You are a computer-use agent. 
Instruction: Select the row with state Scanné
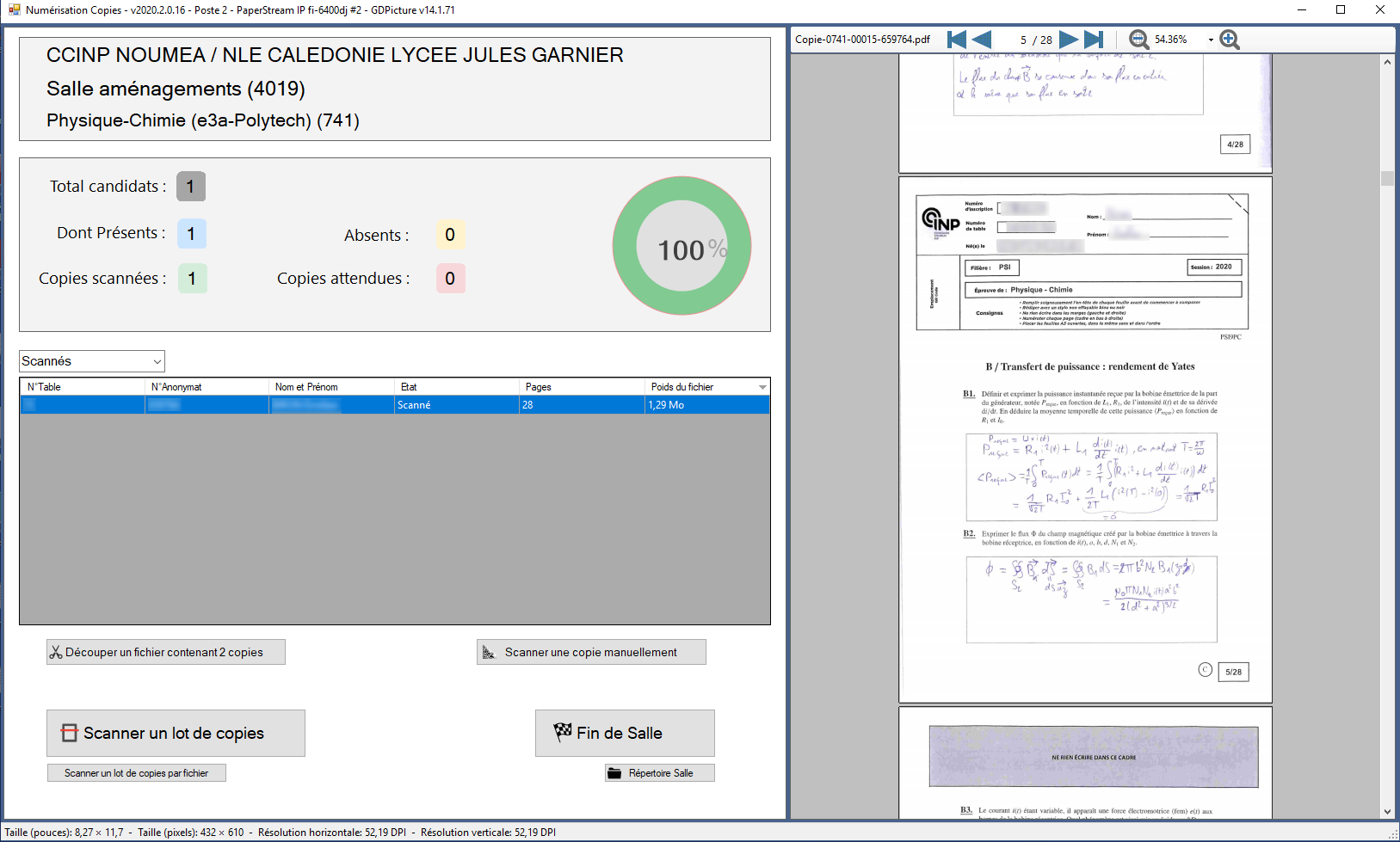[395, 405]
